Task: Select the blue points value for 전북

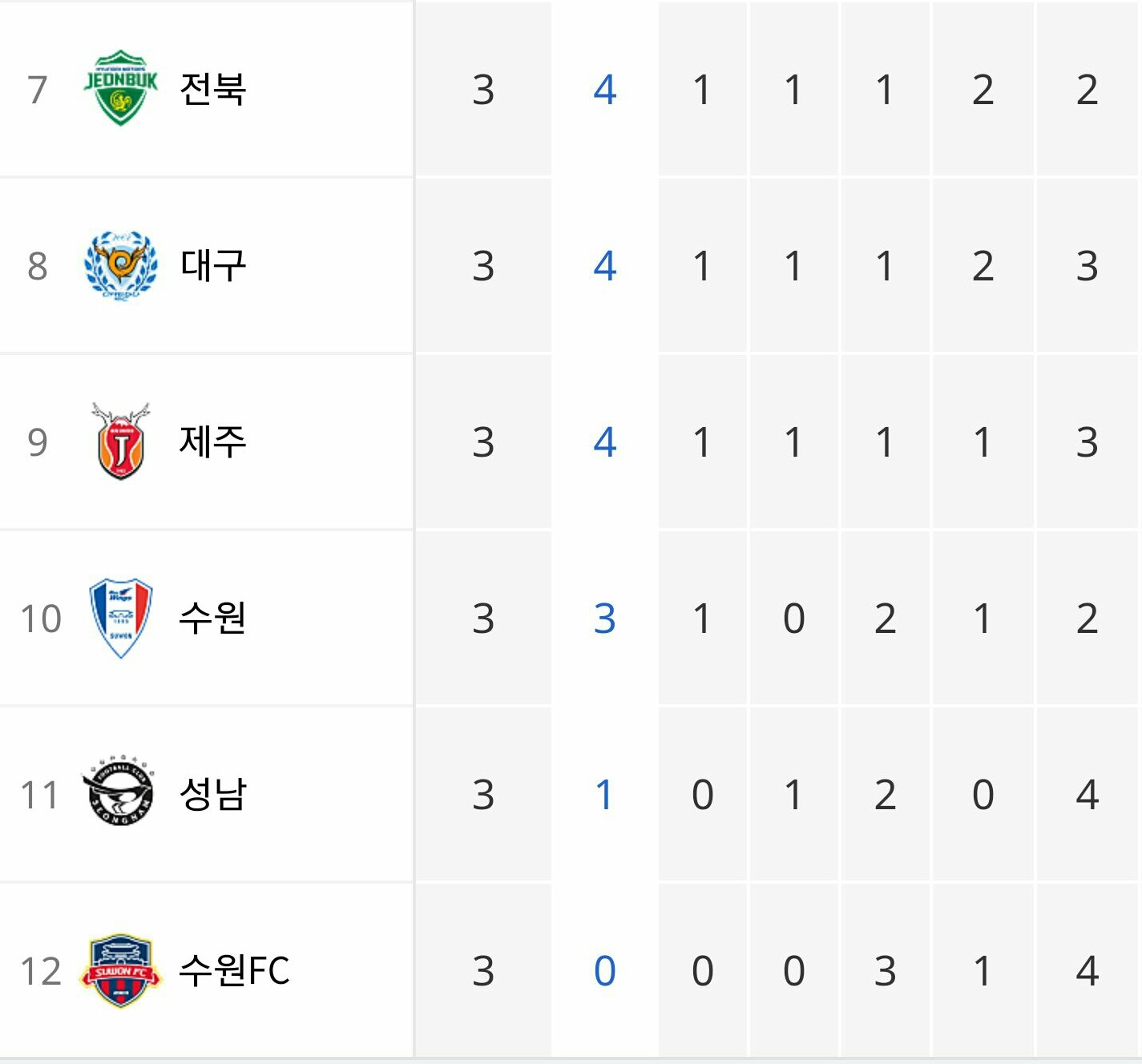Action: point(605,89)
